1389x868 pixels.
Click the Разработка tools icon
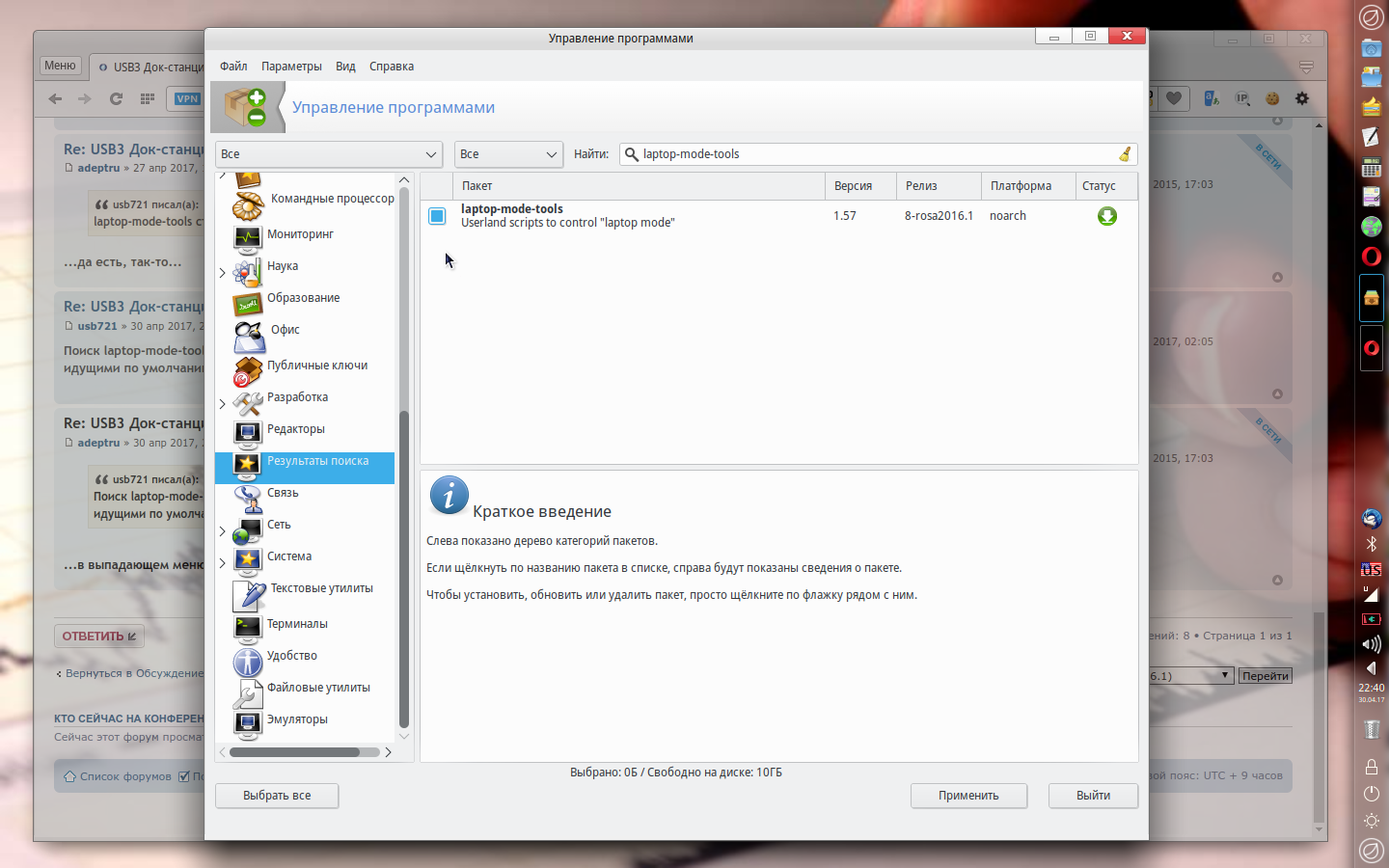[x=248, y=403]
